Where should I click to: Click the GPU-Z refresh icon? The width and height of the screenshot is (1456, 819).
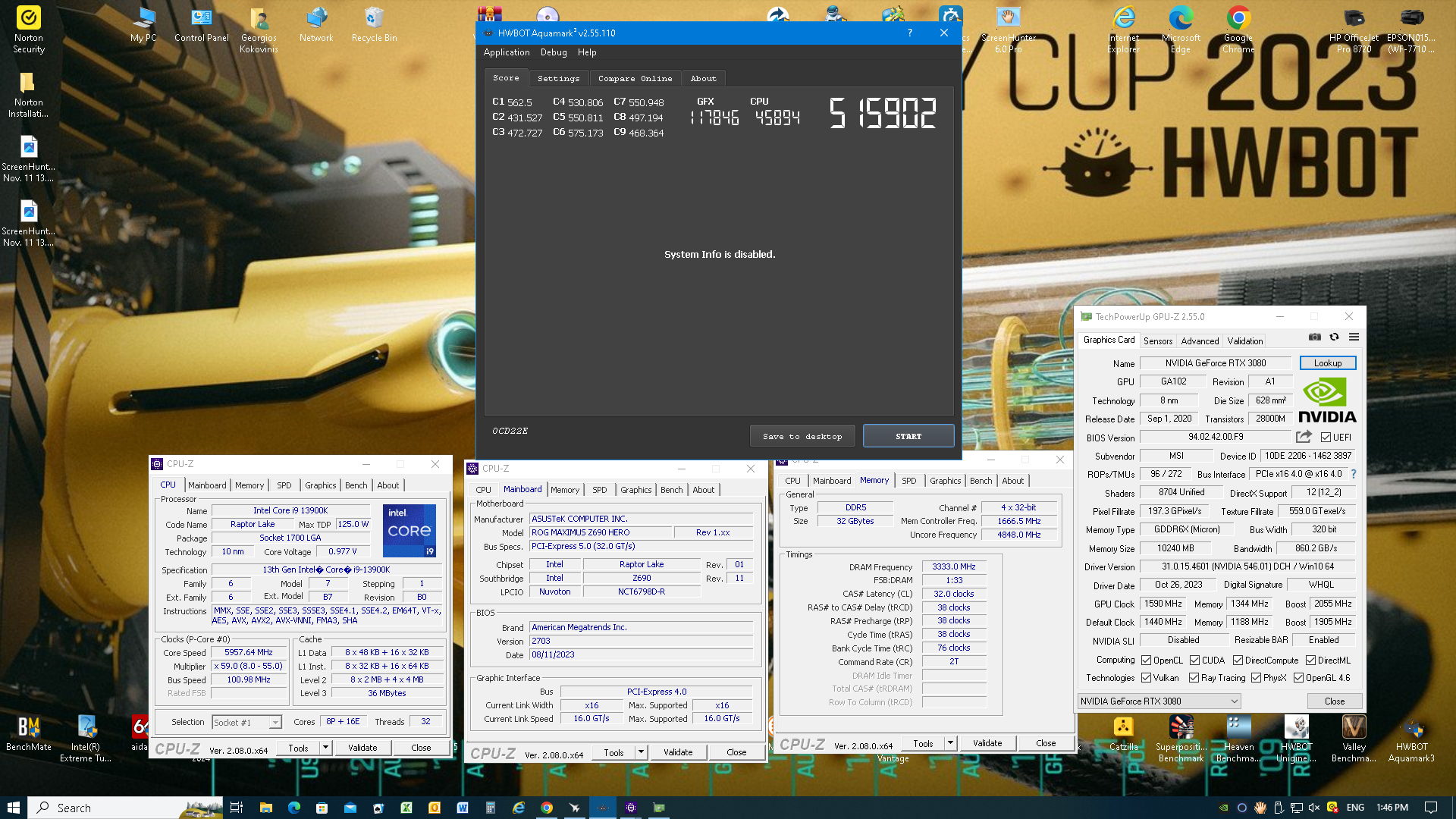[1334, 337]
